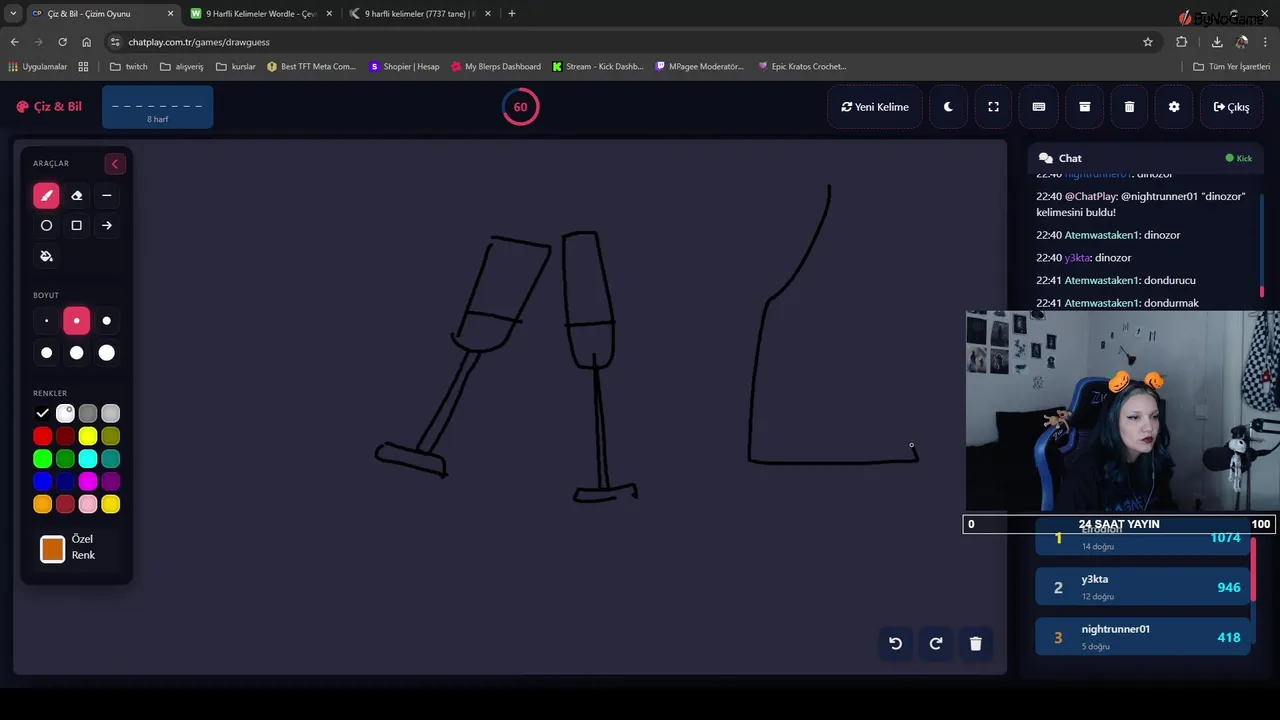Switch to the 9 Harfli Kelimeler Wordle tab

(x=261, y=14)
